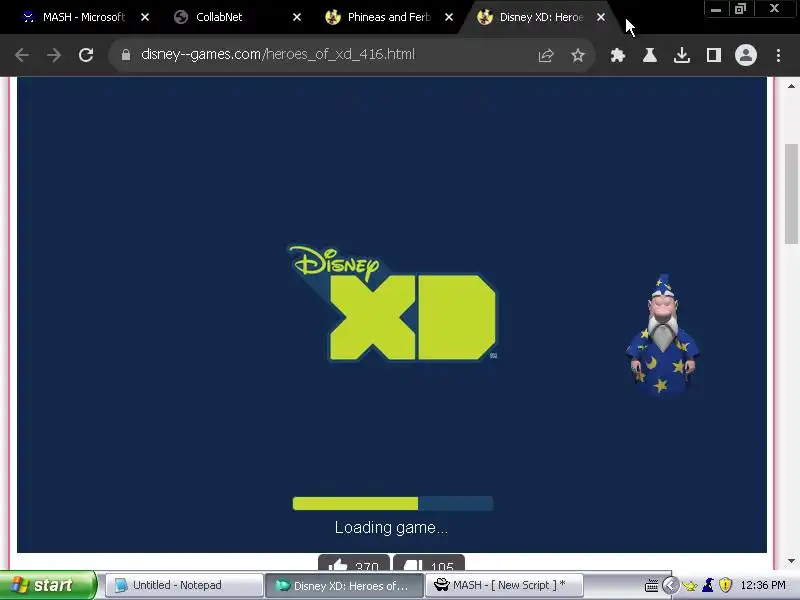Show browser downloads
This screenshot has width=800, height=600.
682,55
